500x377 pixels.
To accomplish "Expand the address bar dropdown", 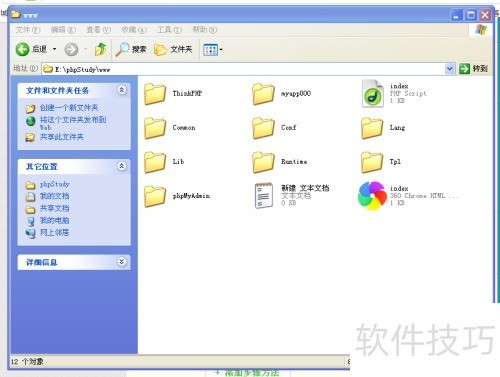I will click(449, 69).
